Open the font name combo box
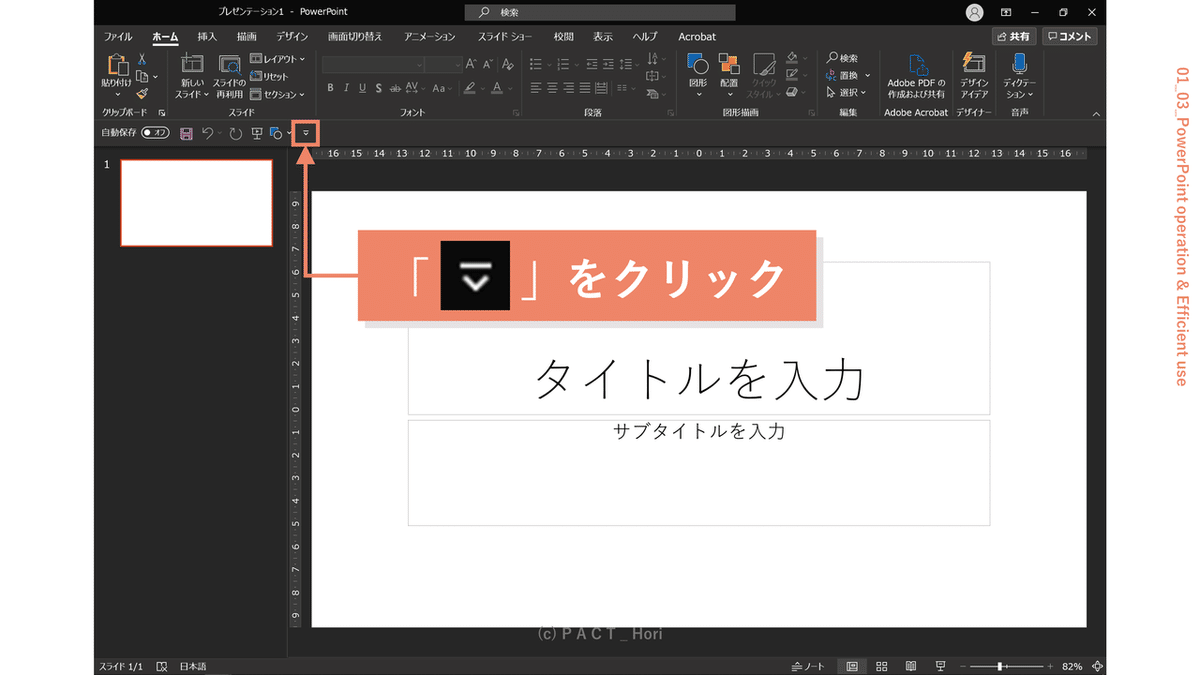The width and height of the screenshot is (1200, 675). pyautogui.click(x=372, y=63)
